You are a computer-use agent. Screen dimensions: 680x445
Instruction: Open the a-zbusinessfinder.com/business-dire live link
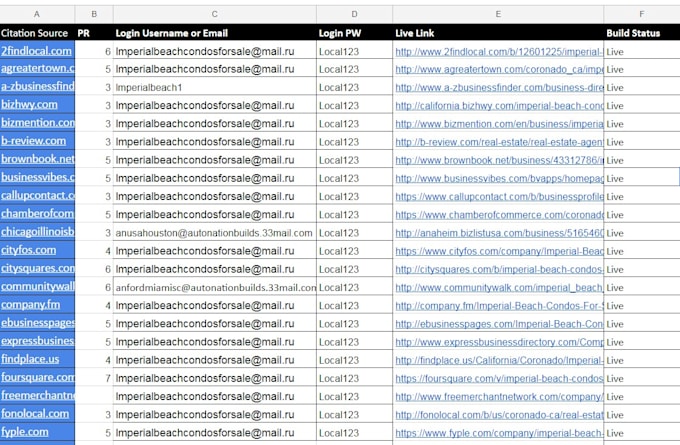coord(499,88)
